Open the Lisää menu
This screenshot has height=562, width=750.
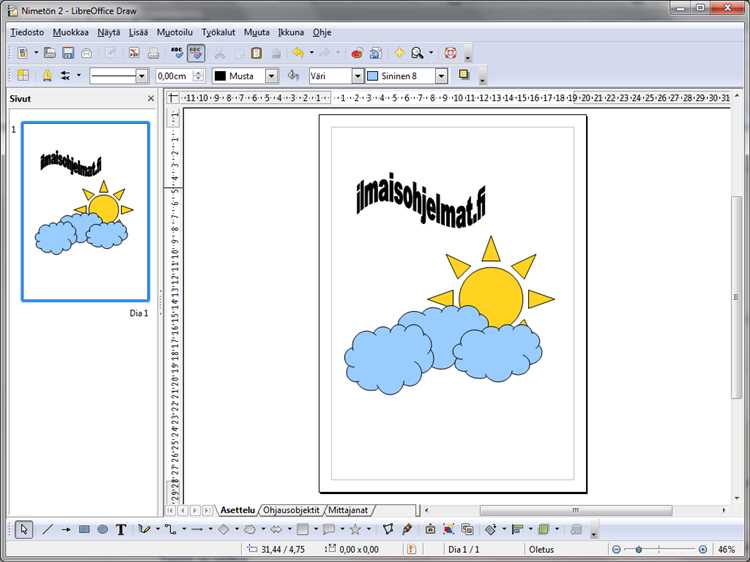(x=138, y=33)
